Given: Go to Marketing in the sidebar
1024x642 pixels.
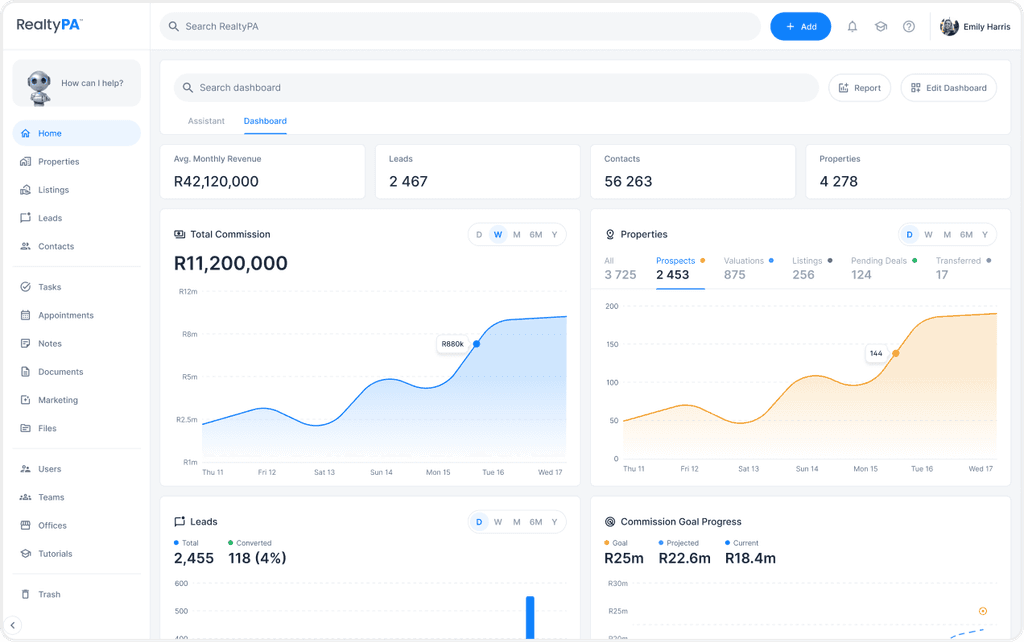Looking at the screenshot, I should coord(76,400).
